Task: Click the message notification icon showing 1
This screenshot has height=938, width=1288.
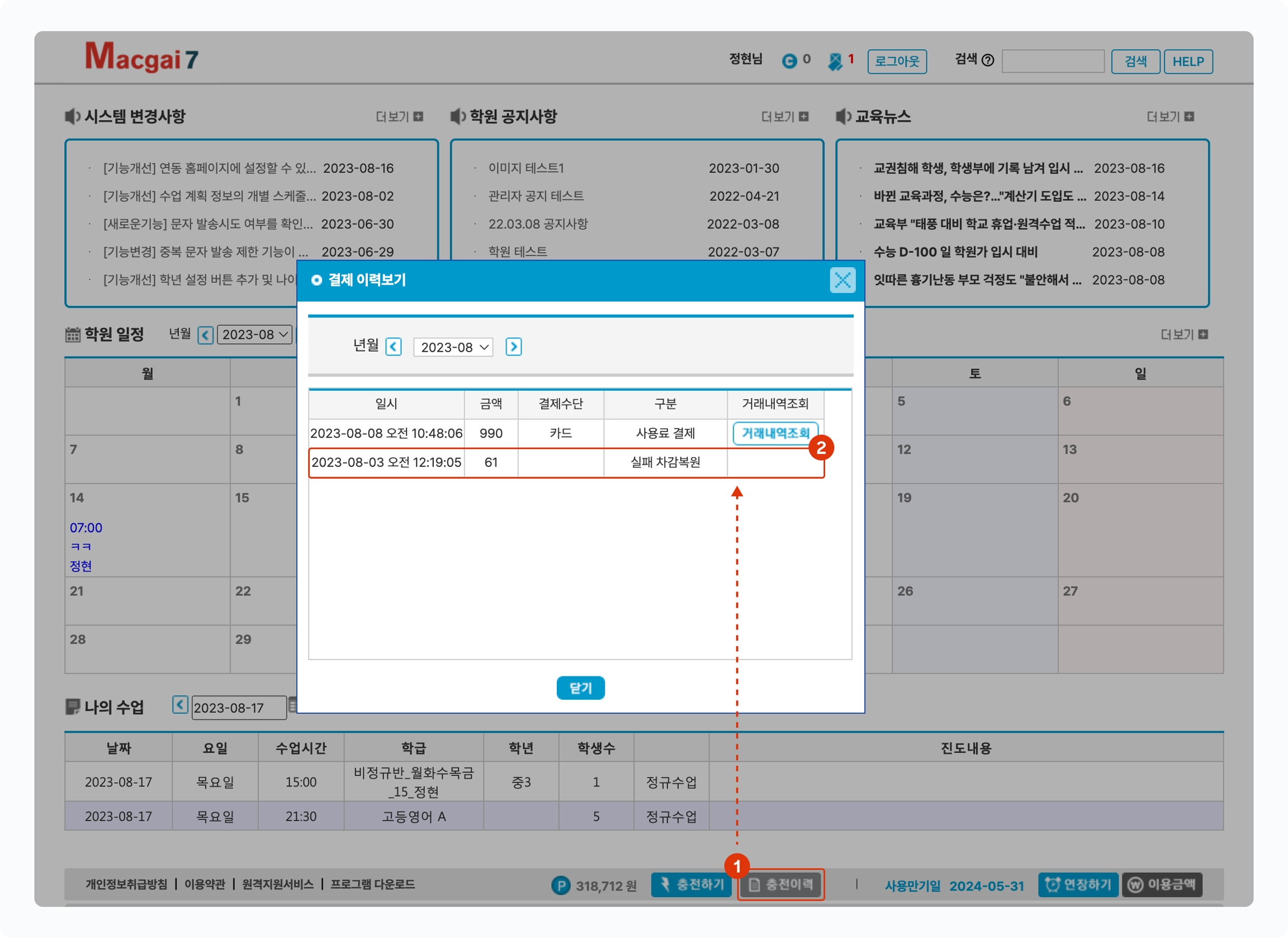Action: tap(835, 61)
